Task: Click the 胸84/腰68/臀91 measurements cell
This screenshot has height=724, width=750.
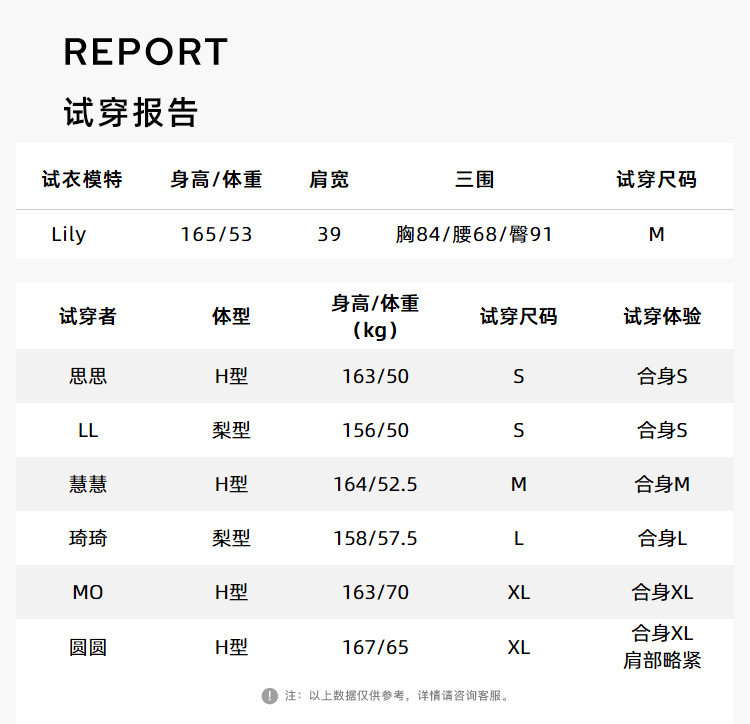Action: [474, 234]
